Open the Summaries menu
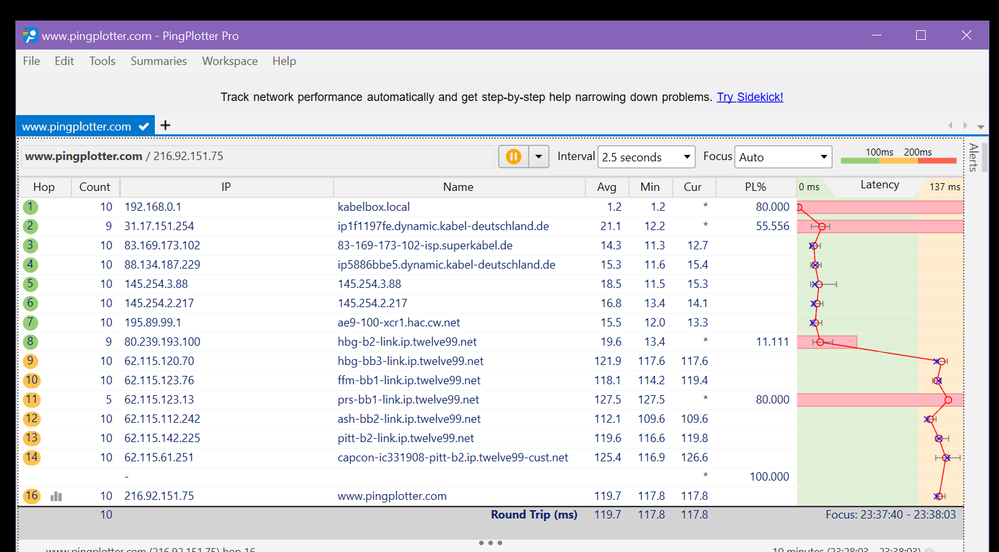 pos(158,61)
